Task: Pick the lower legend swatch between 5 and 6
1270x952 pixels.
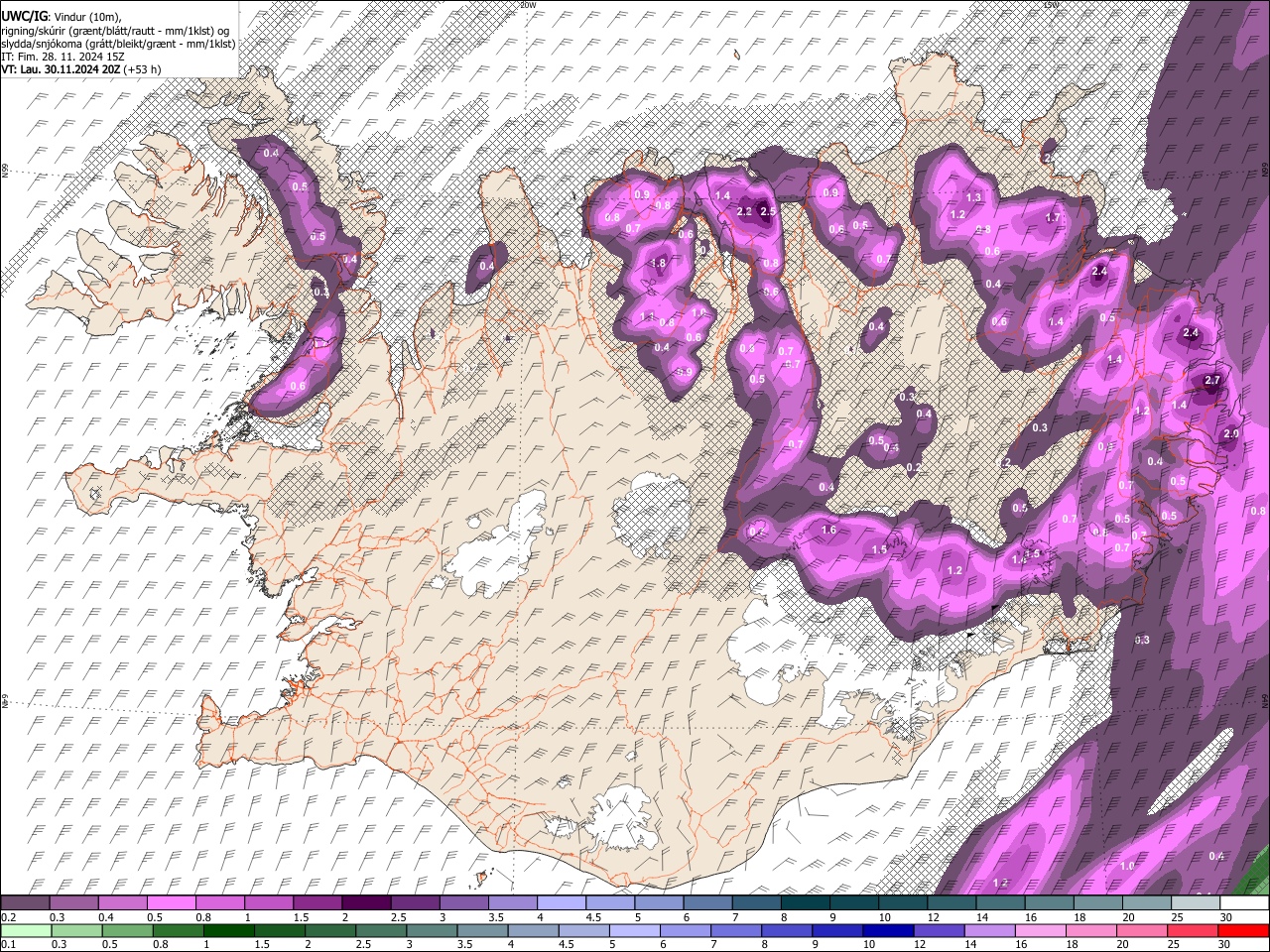Action: (x=633, y=931)
